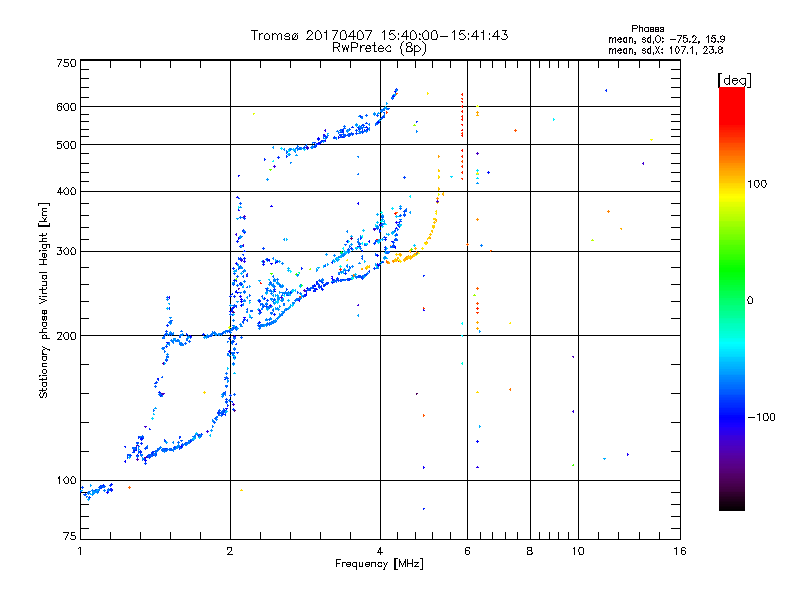Click the "Frequency [MHz]" axis title
The image size is (800, 600).
[x=379, y=564]
